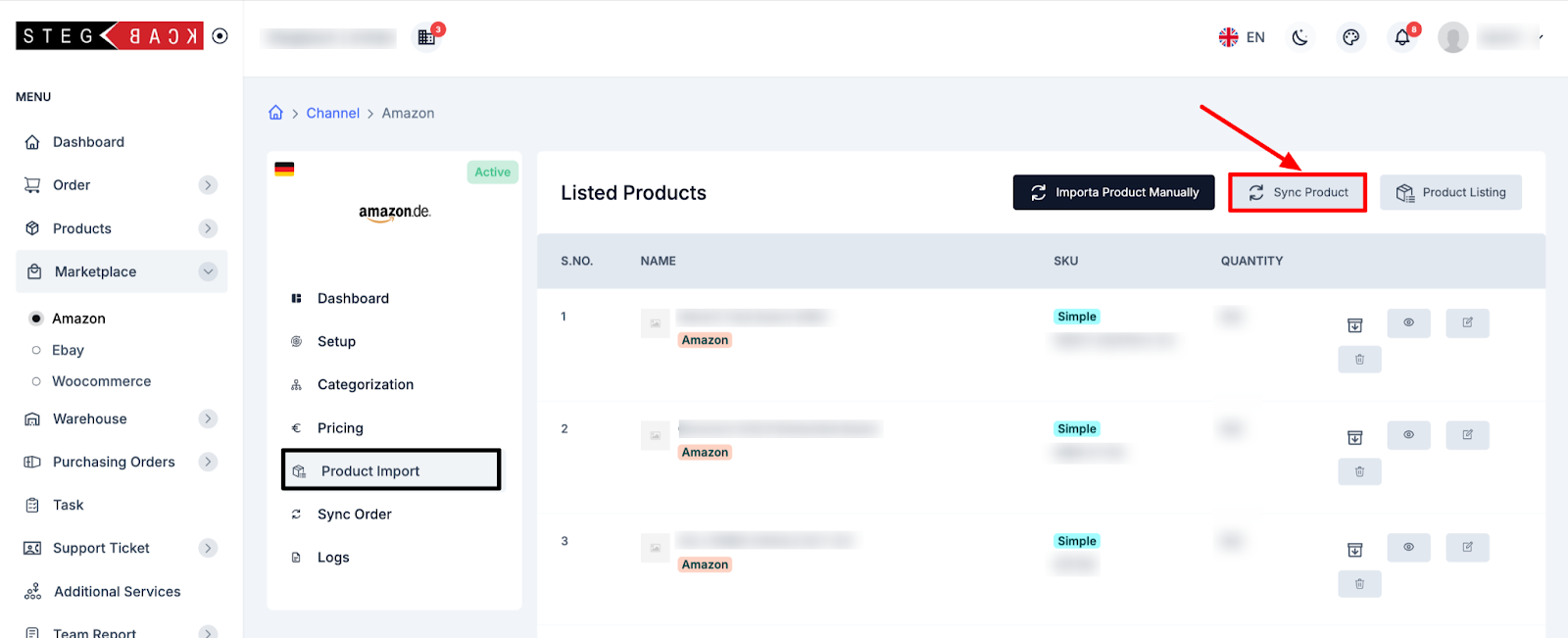
Task: Open the user avatar menu
Action: [1453, 37]
